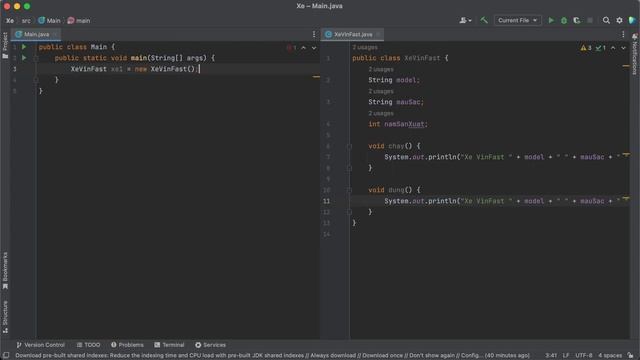
Task: Switch to the XeVinFast.java editor tab
Action: coord(353,34)
